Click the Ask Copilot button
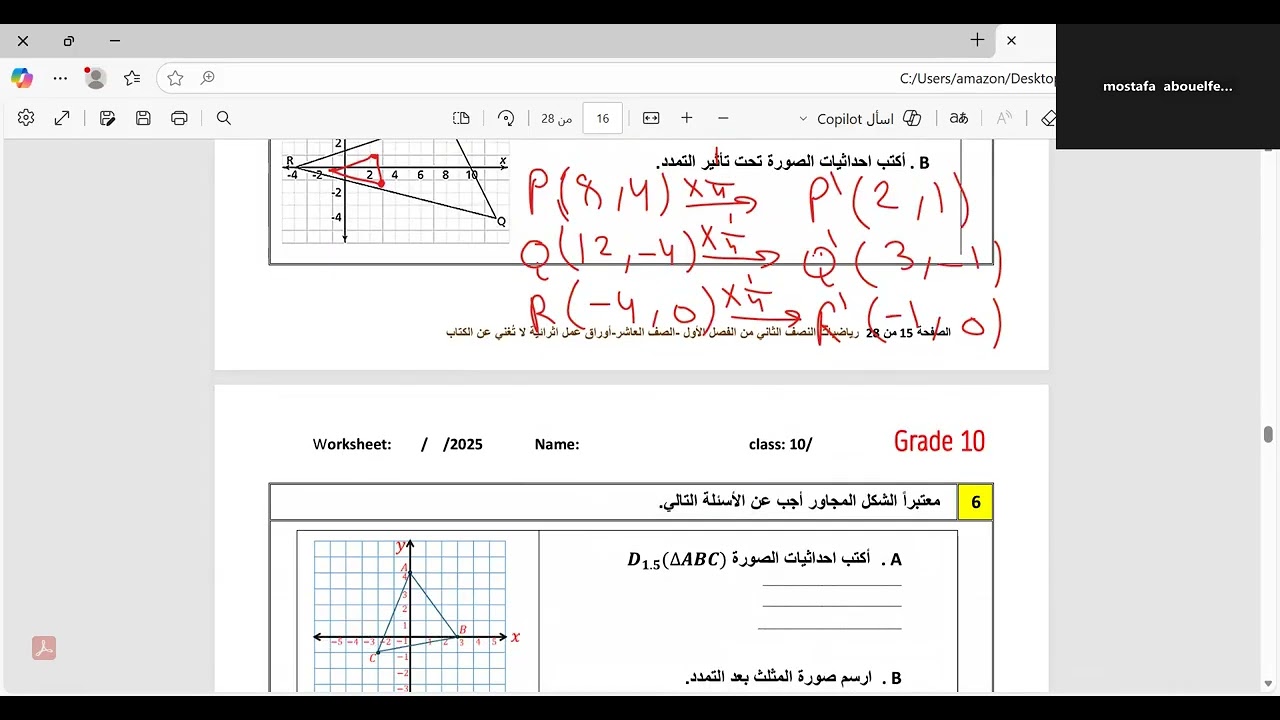This screenshot has width=1280, height=720. pyautogui.click(x=869, y=118)
